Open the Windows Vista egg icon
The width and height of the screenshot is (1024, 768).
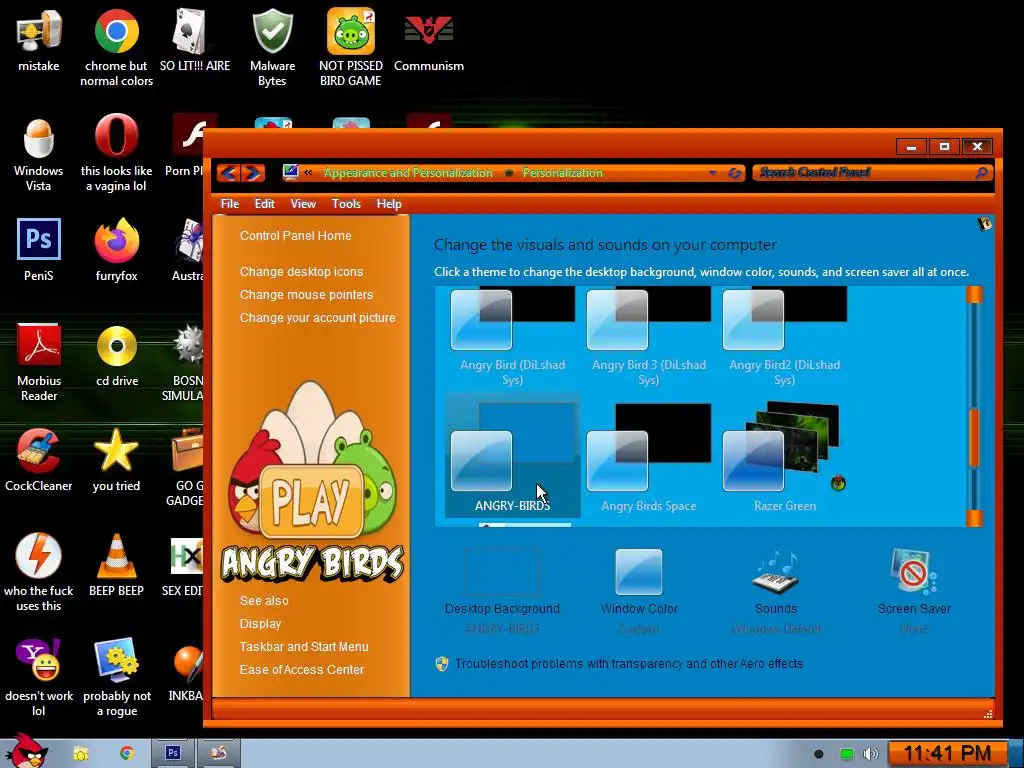tap(39, 153)
